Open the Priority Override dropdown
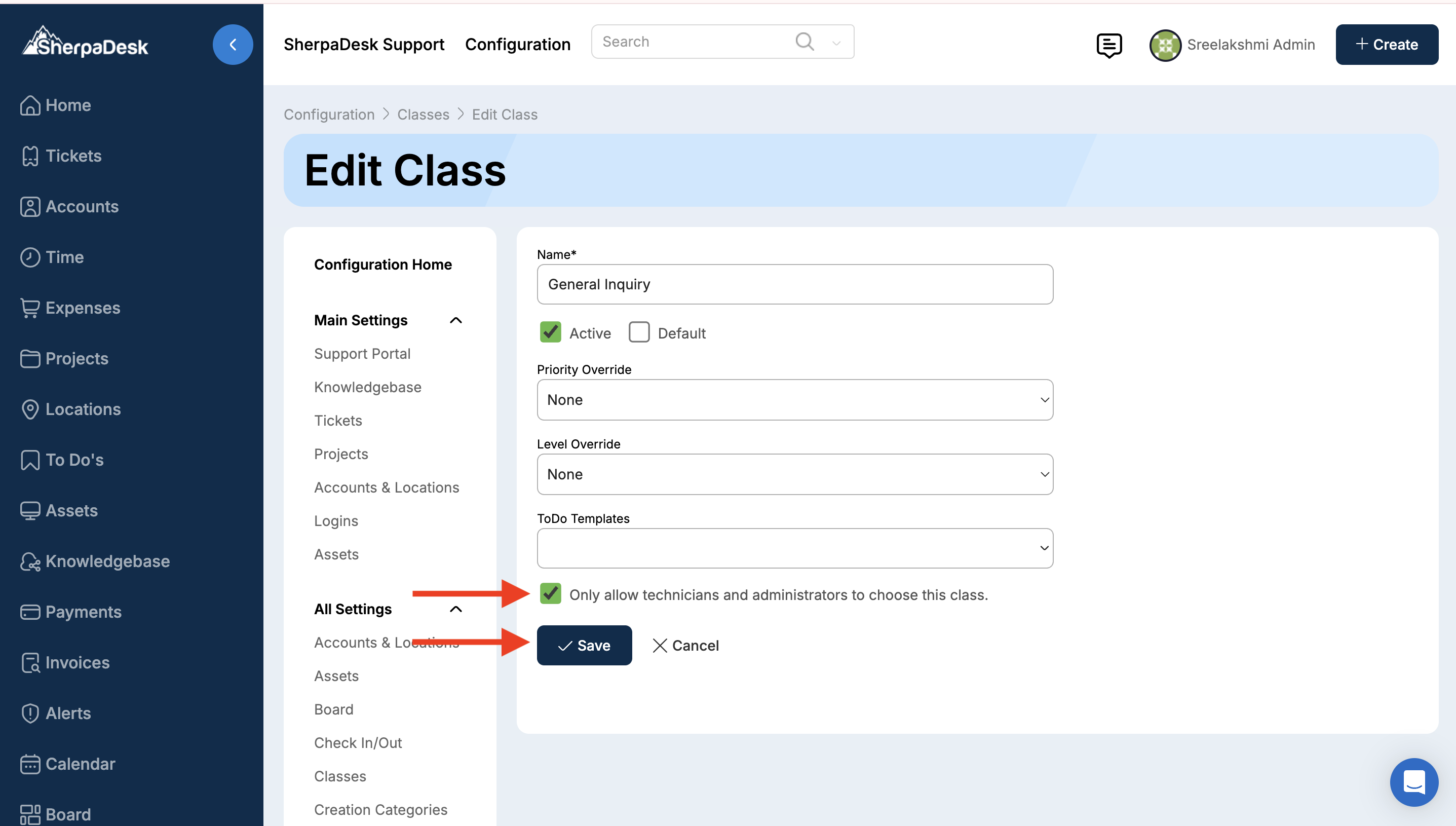 (x=794, y=400)
